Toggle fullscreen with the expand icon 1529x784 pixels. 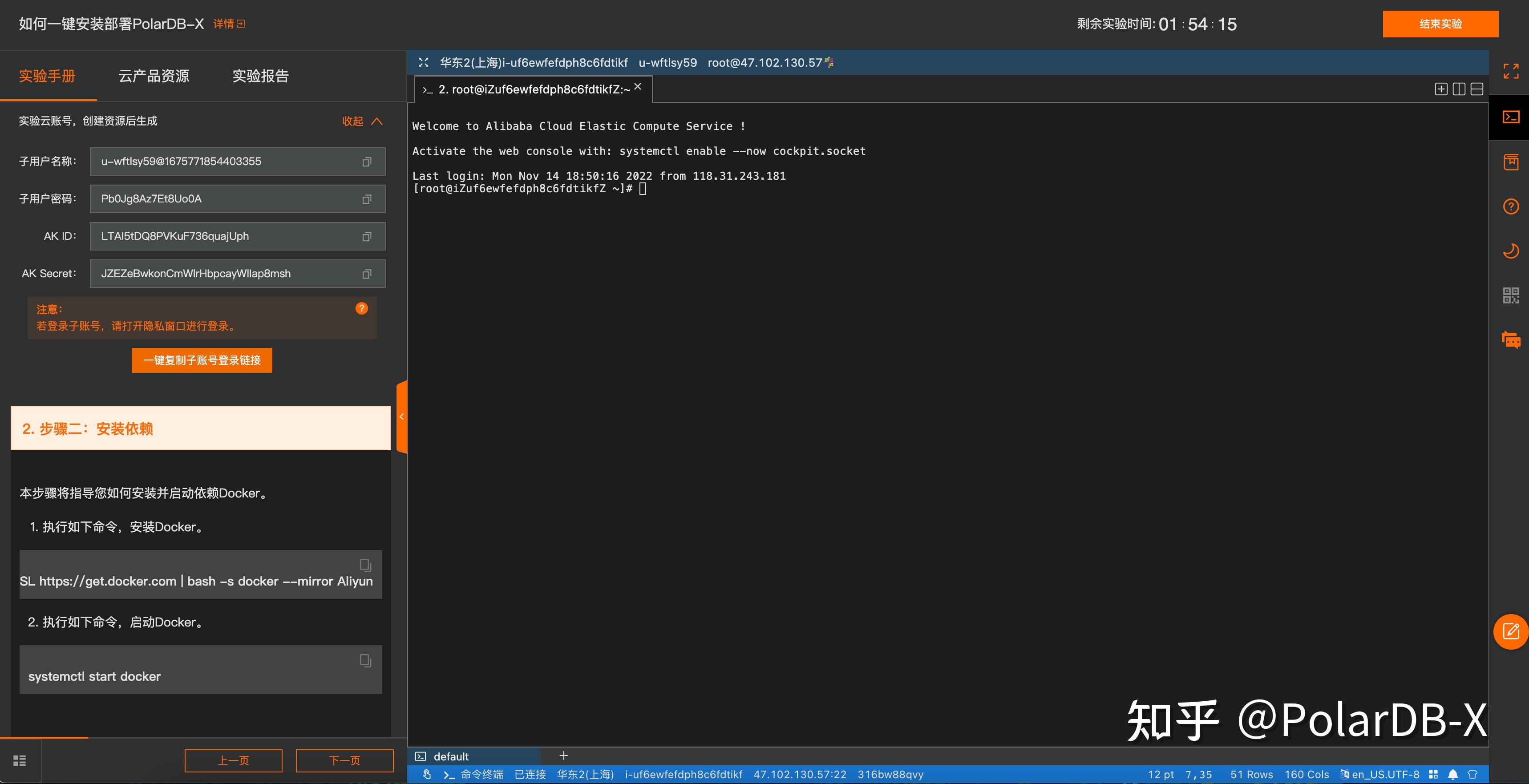click(1511, 71)
